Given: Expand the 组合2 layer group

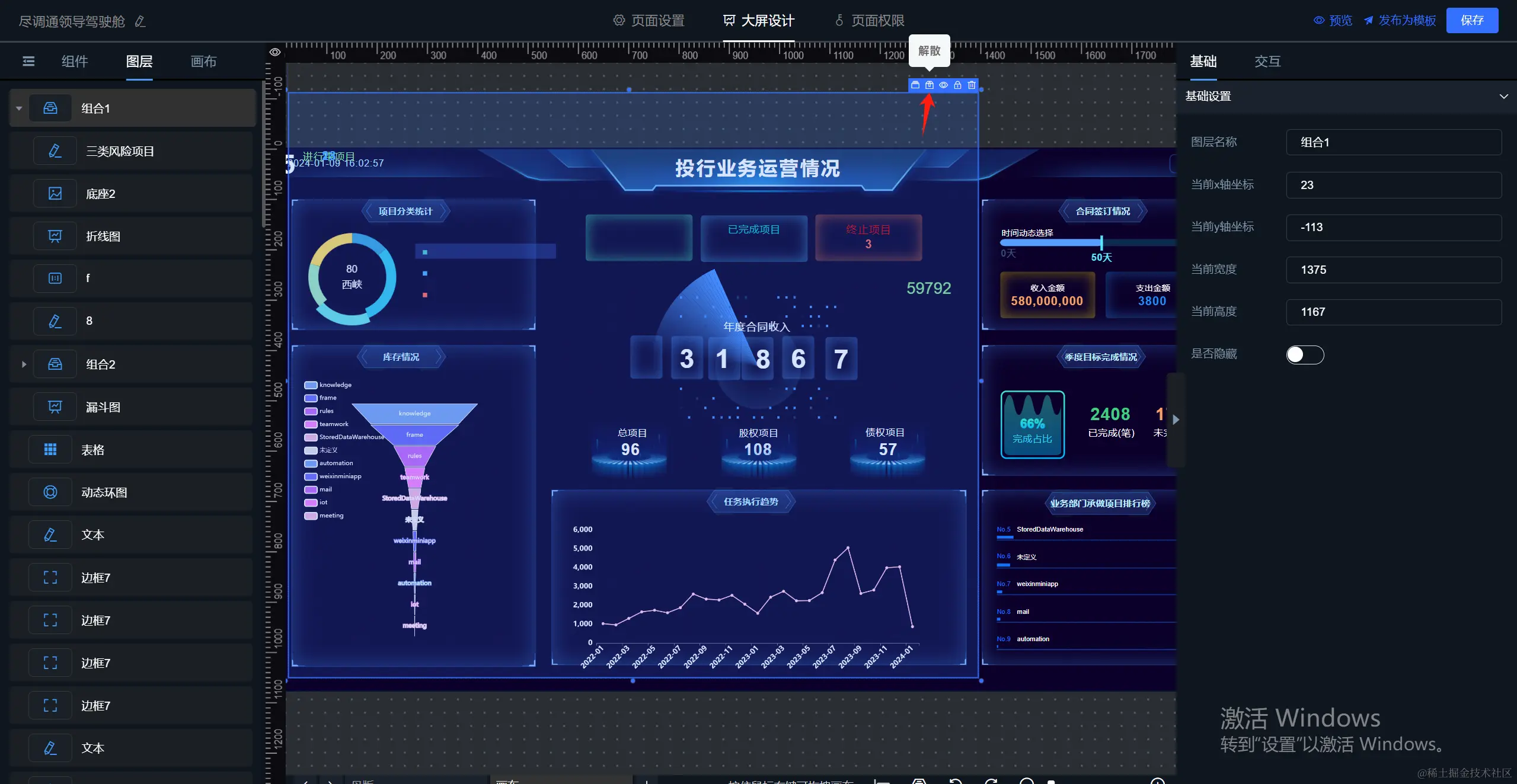Looking at the screenshot, I should (24, 364).
